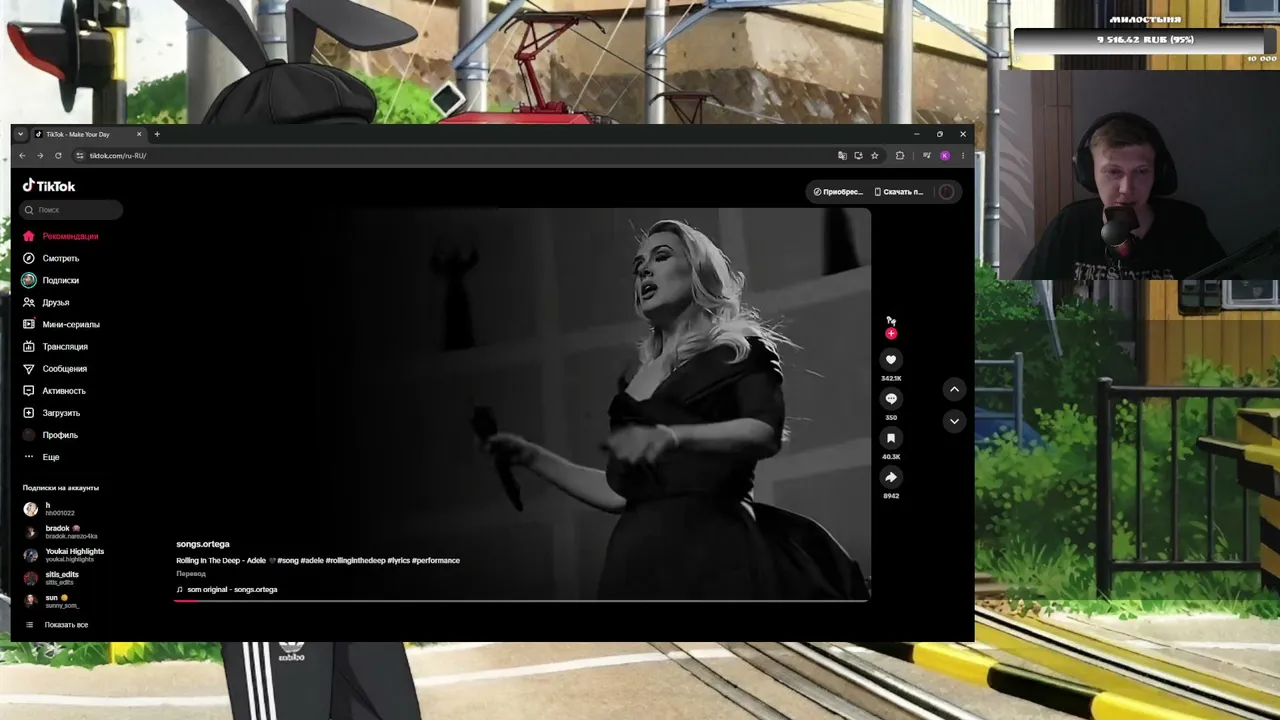This screenshot has height=720, width=1280.
Task: Open followed account sitis_edits
Action: tap(60, 578)
